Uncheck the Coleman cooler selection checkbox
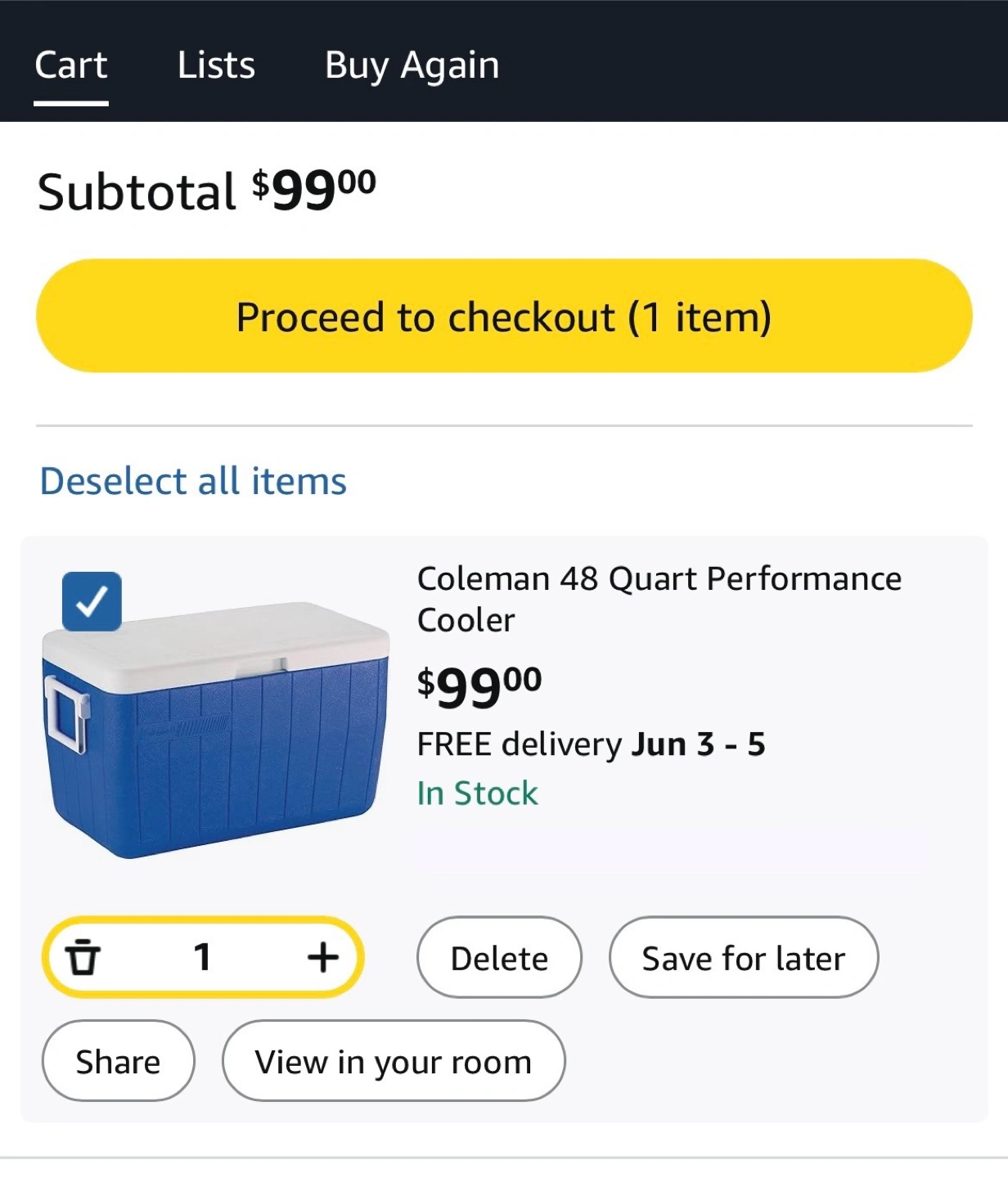This screenshot has height=1178, width=1008. (x=92, y=601)
